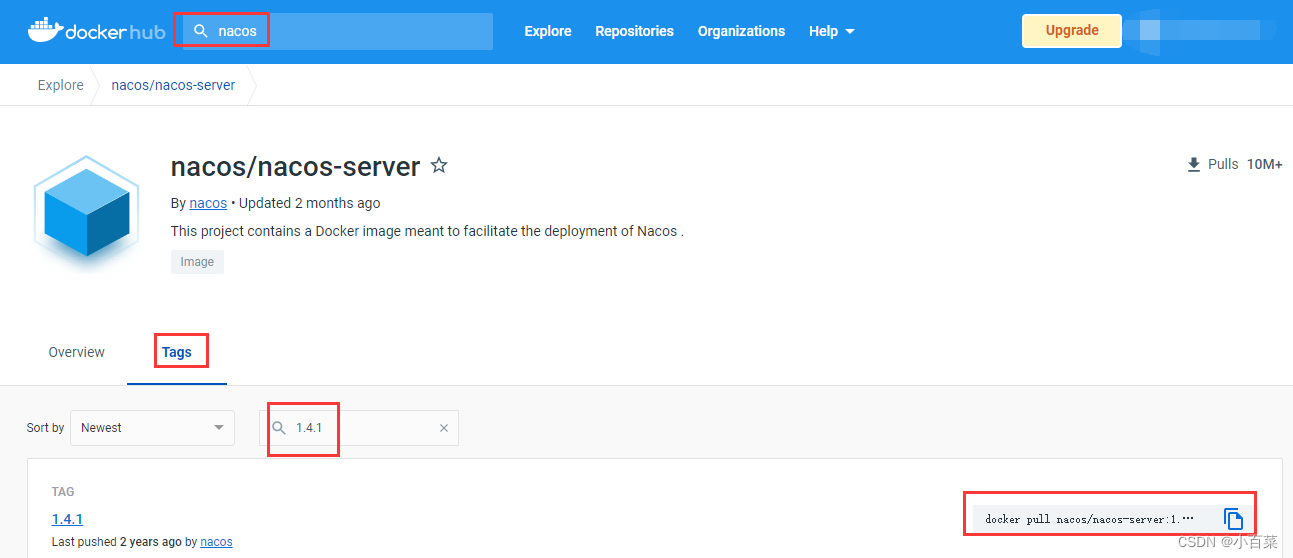The image size is (1293, 558).
Task: Click the 'Updated 2 months ago' text
Action: click(x=310, y=203)
